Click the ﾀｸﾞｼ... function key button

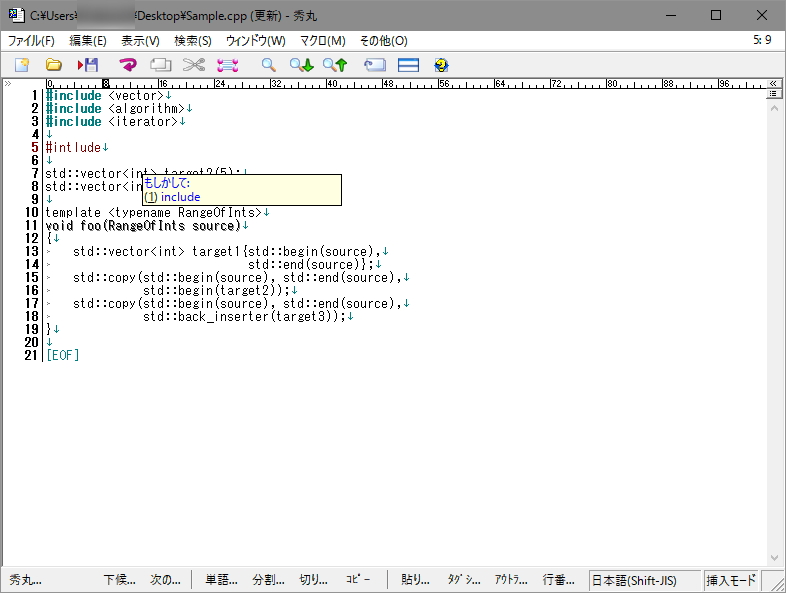[x=464, y=580]
